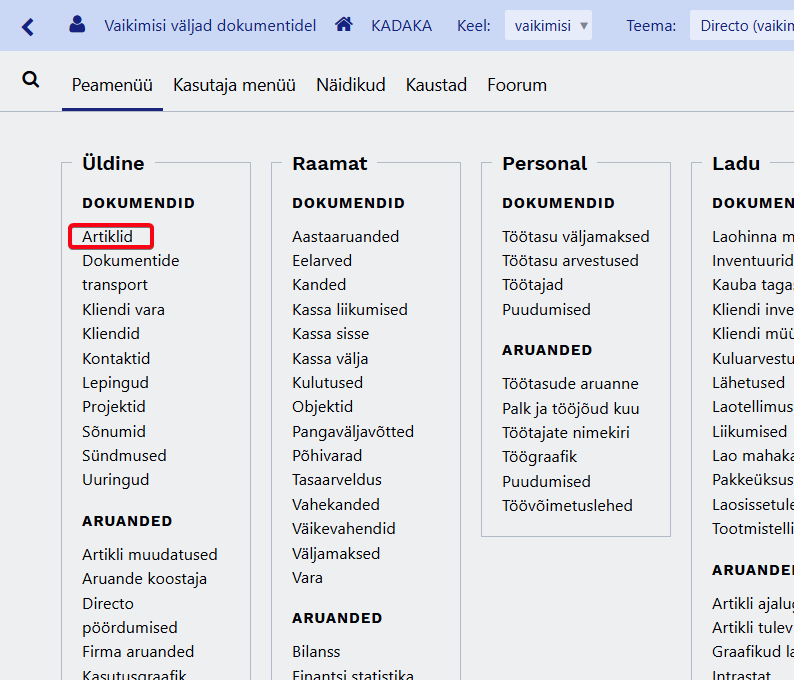Open Kliendid under Üldine
Image resolution: width=794 pixels, height=680 pixels.
click(x=111, y=334)
